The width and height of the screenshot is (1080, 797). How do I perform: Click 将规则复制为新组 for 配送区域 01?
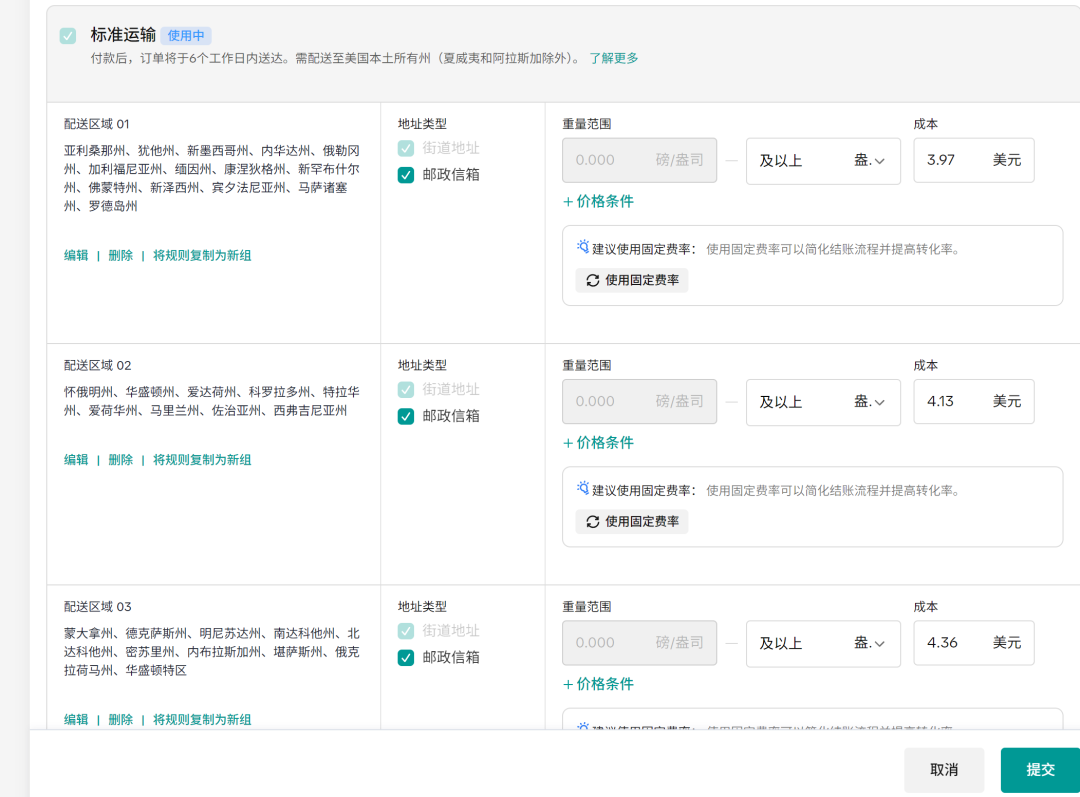[x=202, y=256]
